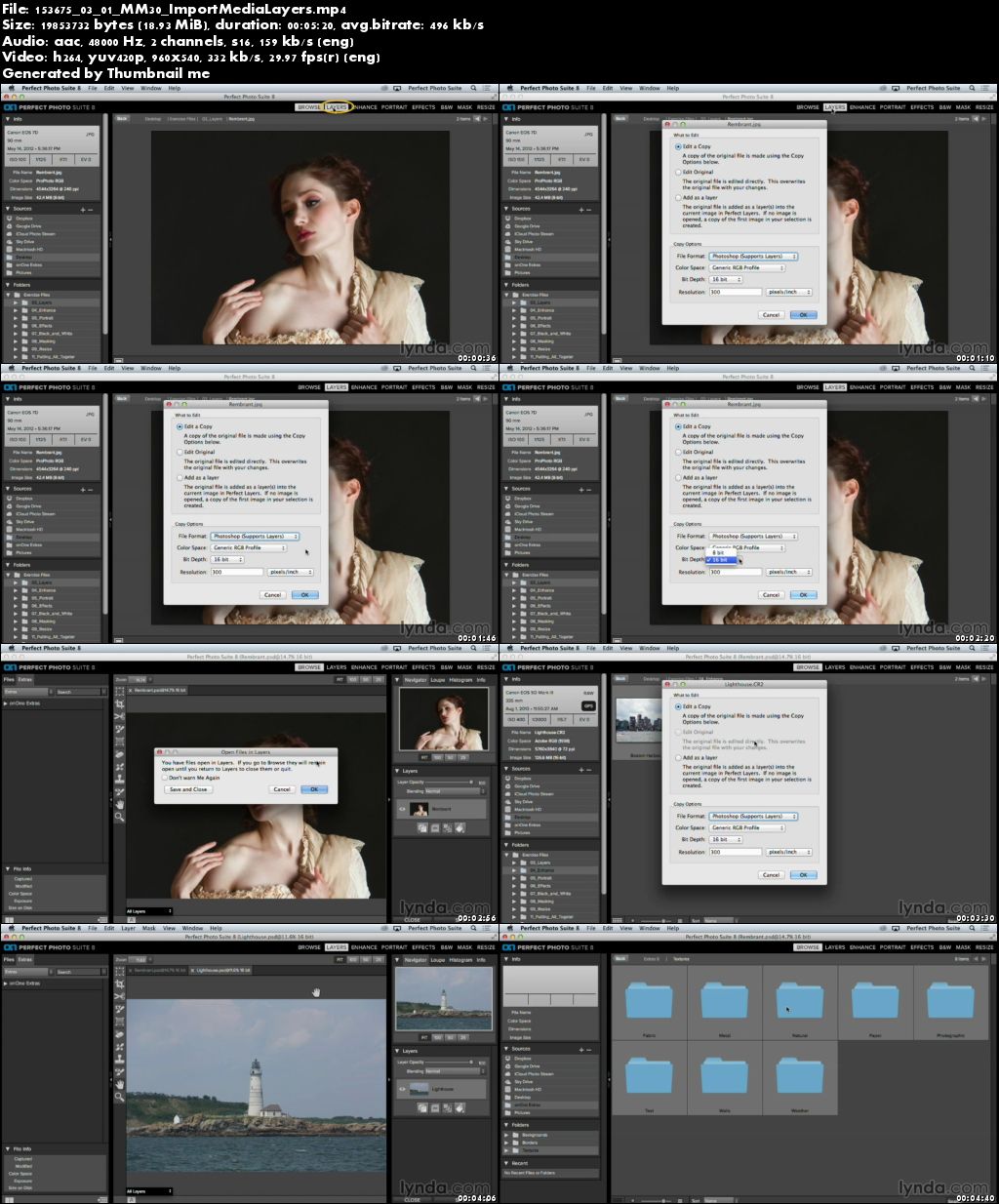Choose 8 bit option in 00:02:20 frame
The width and height of the screenshot is (999, 1204).
pyautogui.click(x=719, y=552)
